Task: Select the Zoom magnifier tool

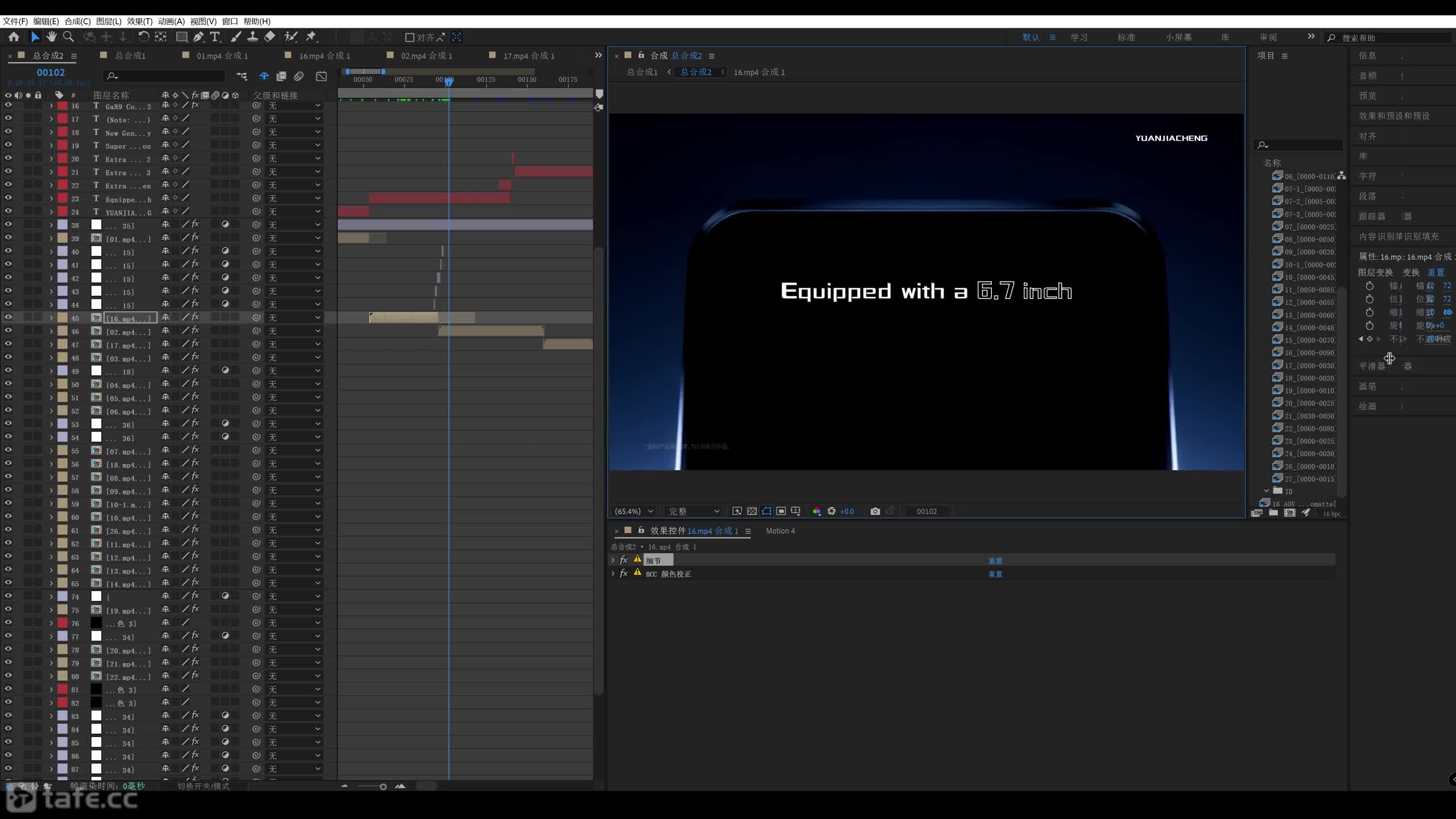Action: coord(68,37)
